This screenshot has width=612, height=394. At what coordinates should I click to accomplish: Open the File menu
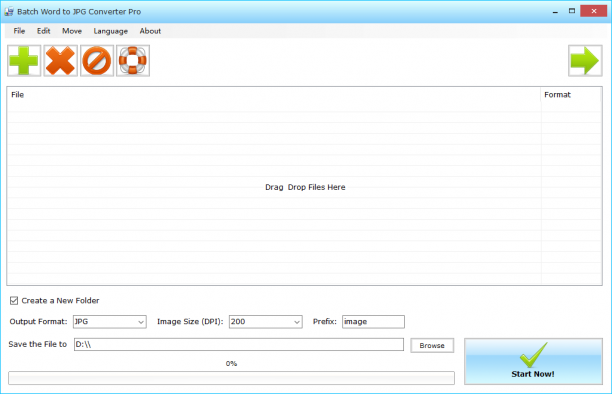coord(19,31)
